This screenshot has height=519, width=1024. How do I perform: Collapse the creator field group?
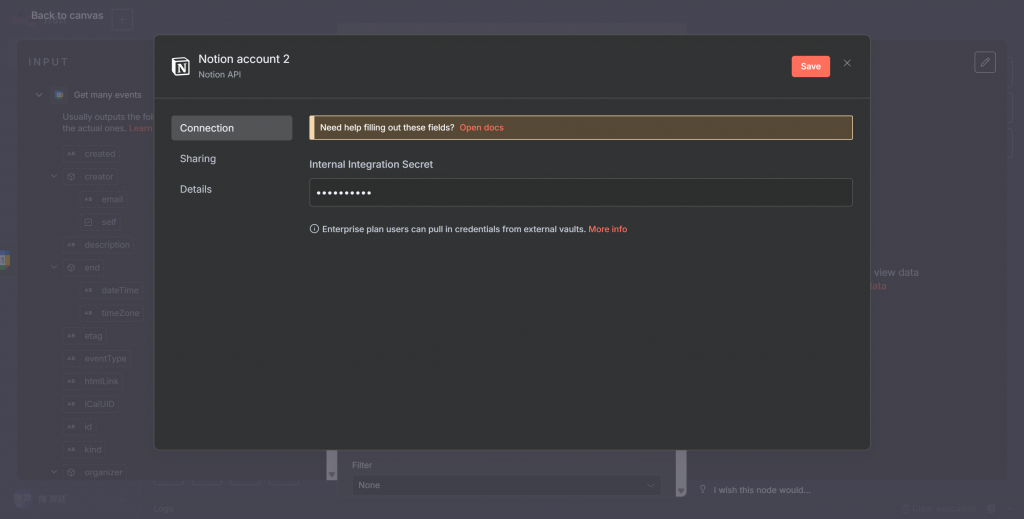tap(54, 176)
